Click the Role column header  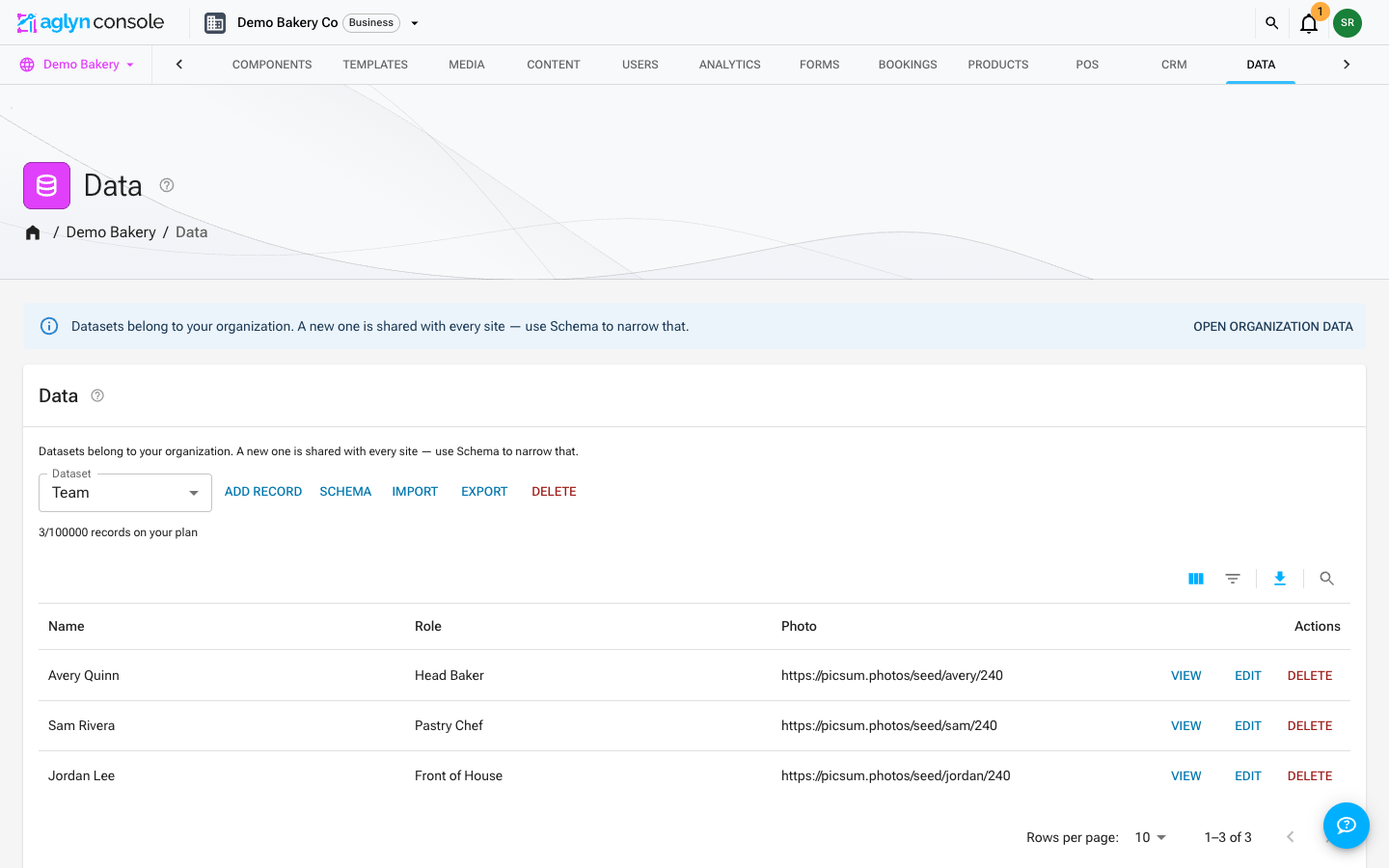428,627
